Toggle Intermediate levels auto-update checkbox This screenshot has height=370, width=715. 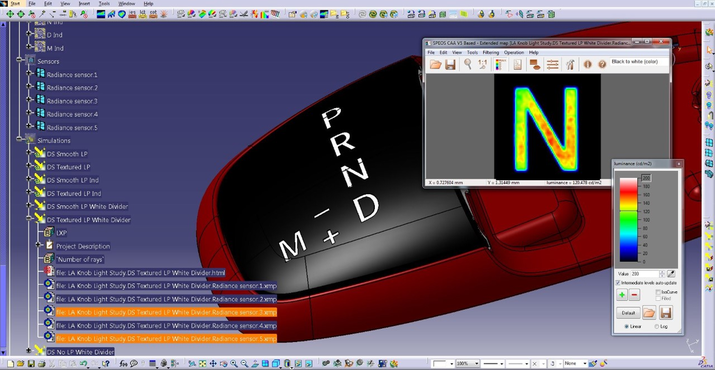(618, 283)
